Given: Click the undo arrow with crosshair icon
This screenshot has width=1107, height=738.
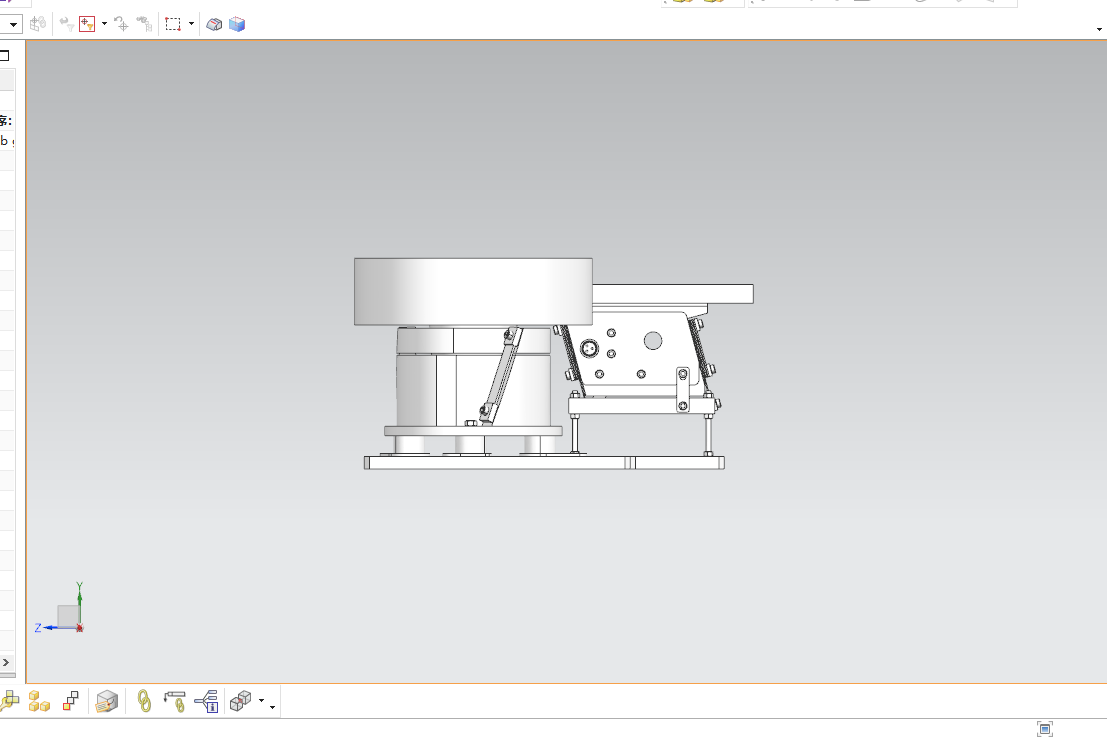Looking at the screenshot, I should [121, 24].
